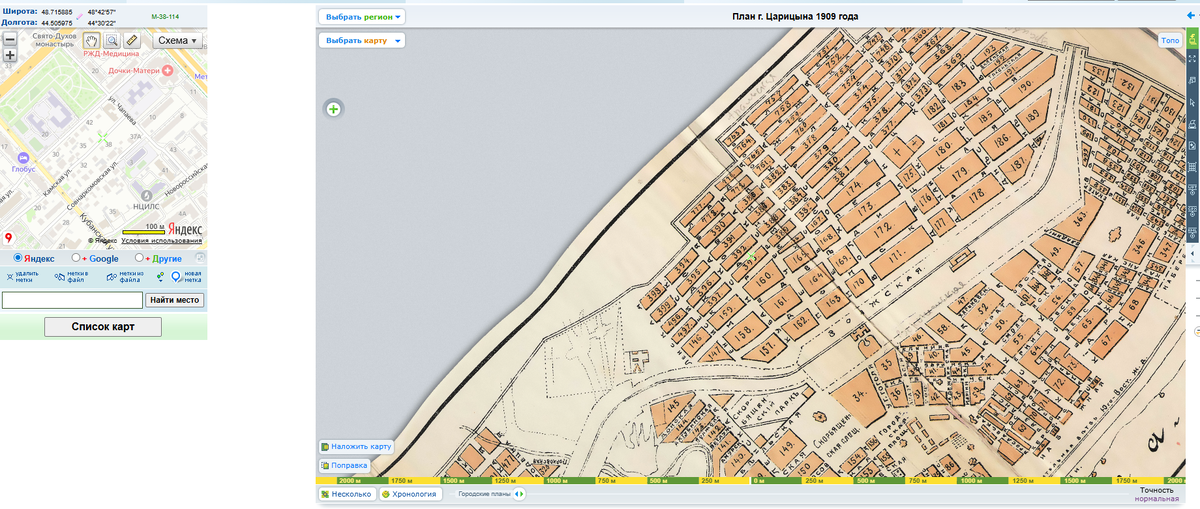Select the ruler measuring tool
The image size is (1200, 509).
[132, 40]
